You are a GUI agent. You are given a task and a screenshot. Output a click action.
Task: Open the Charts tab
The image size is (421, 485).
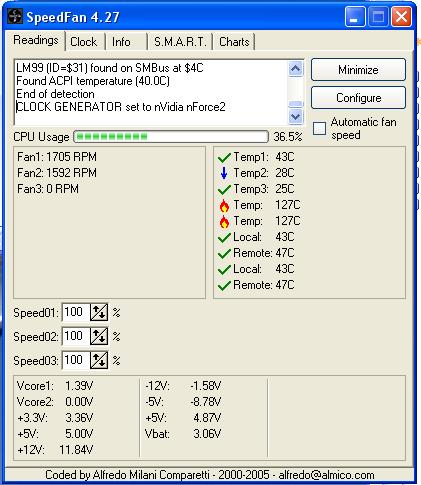[234, 42]
